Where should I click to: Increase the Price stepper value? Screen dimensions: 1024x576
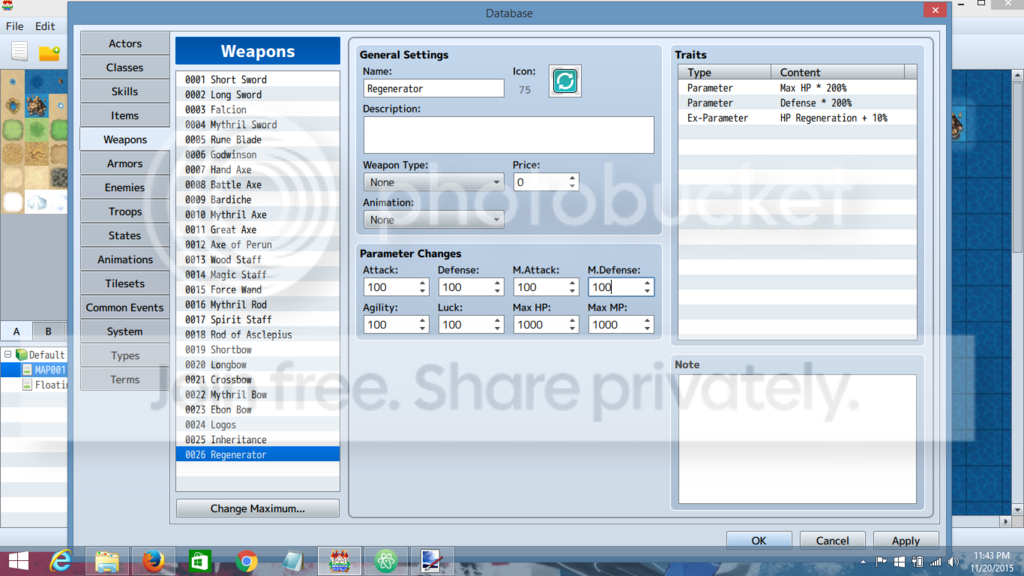point(572,178)
